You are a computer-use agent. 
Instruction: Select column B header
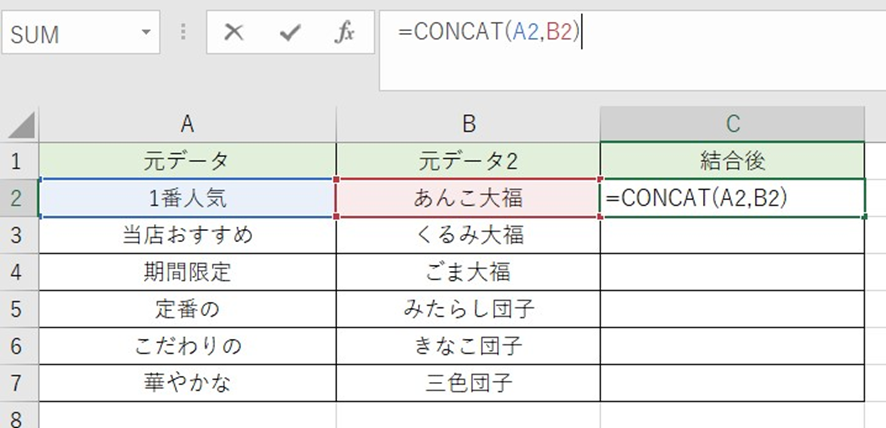468,124
